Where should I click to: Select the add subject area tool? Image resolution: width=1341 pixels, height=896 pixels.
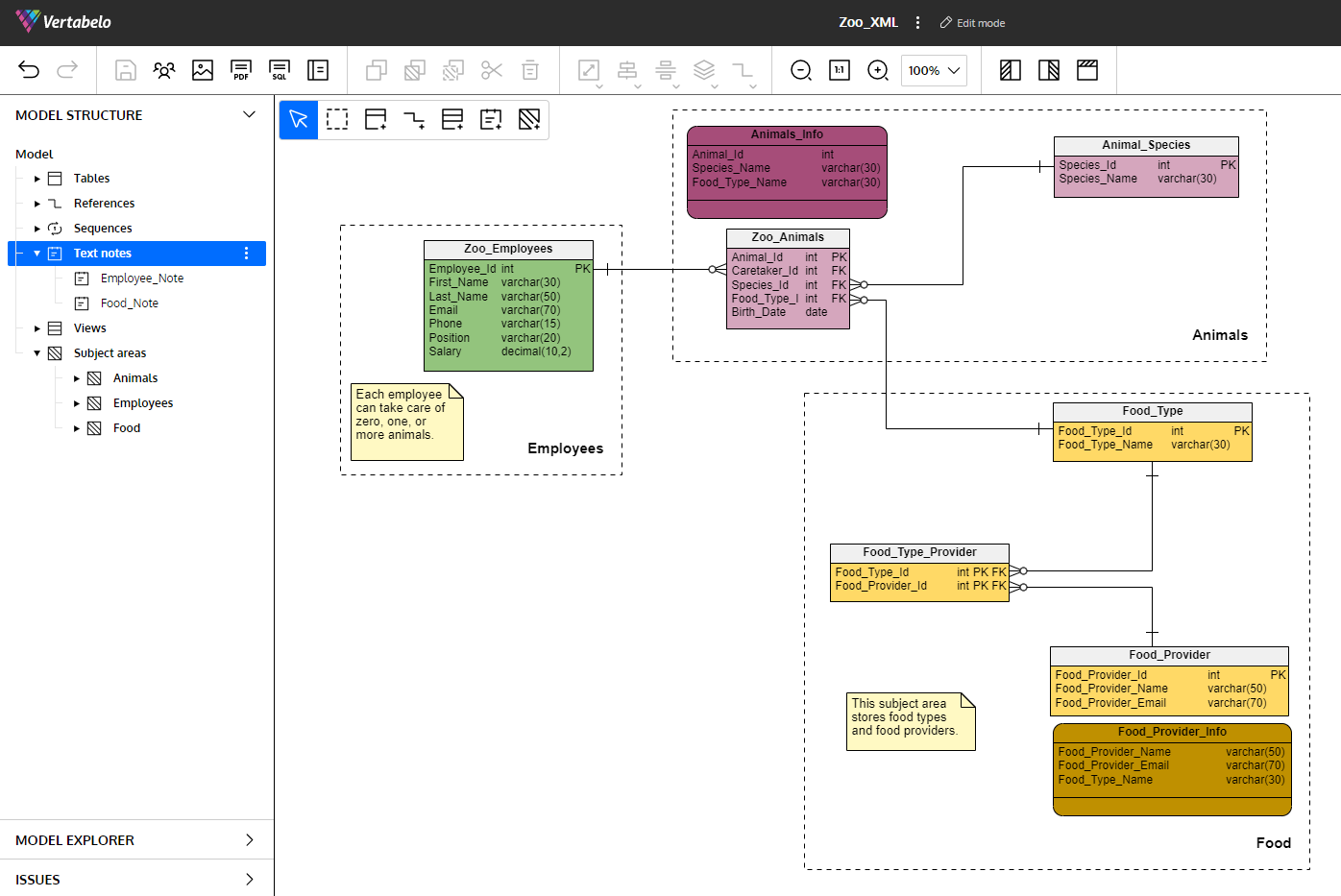pos(529,119)
